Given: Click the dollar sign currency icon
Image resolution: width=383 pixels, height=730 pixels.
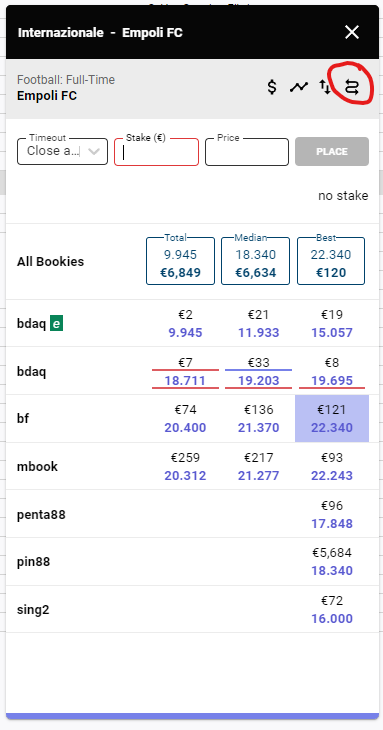Looking at the screenshot, I should pyautogui.click(x=272, y=87).
